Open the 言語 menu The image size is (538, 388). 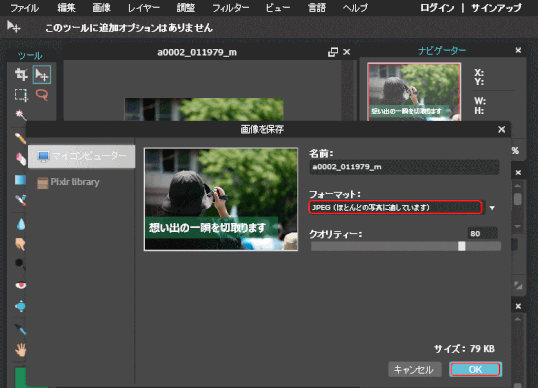click(316, 8)
